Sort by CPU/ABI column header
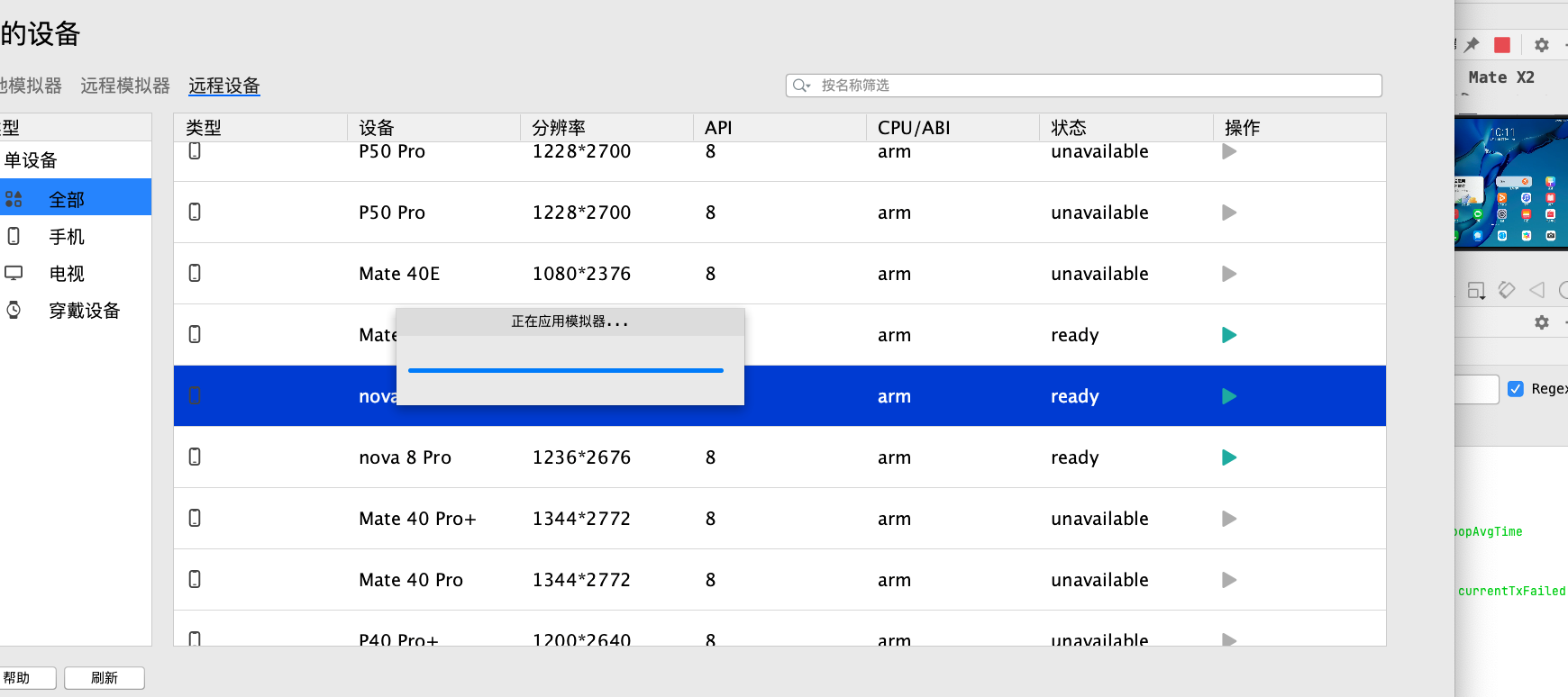 coord(953,127)
